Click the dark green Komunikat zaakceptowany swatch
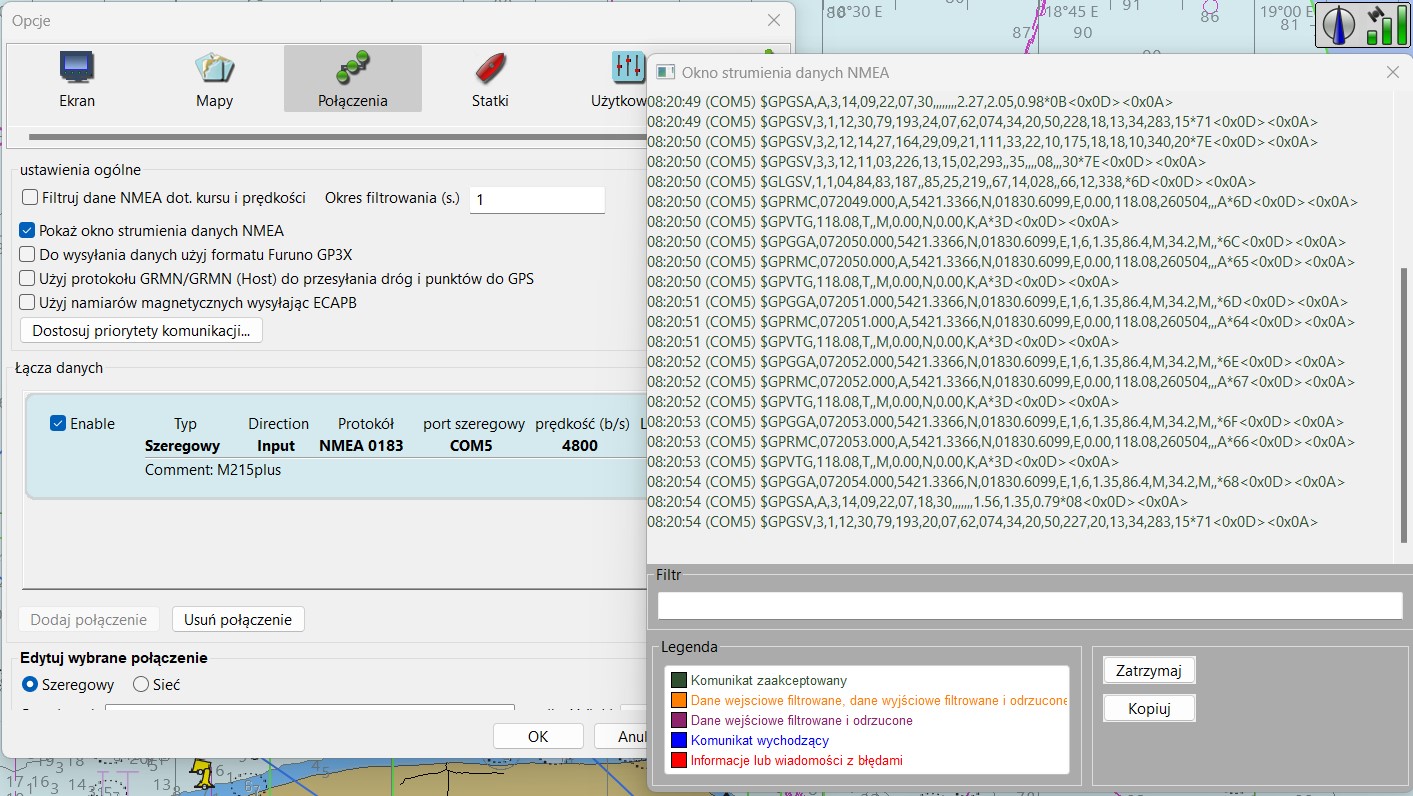This screenshot has width=1413, height=796. pos(679,681)
